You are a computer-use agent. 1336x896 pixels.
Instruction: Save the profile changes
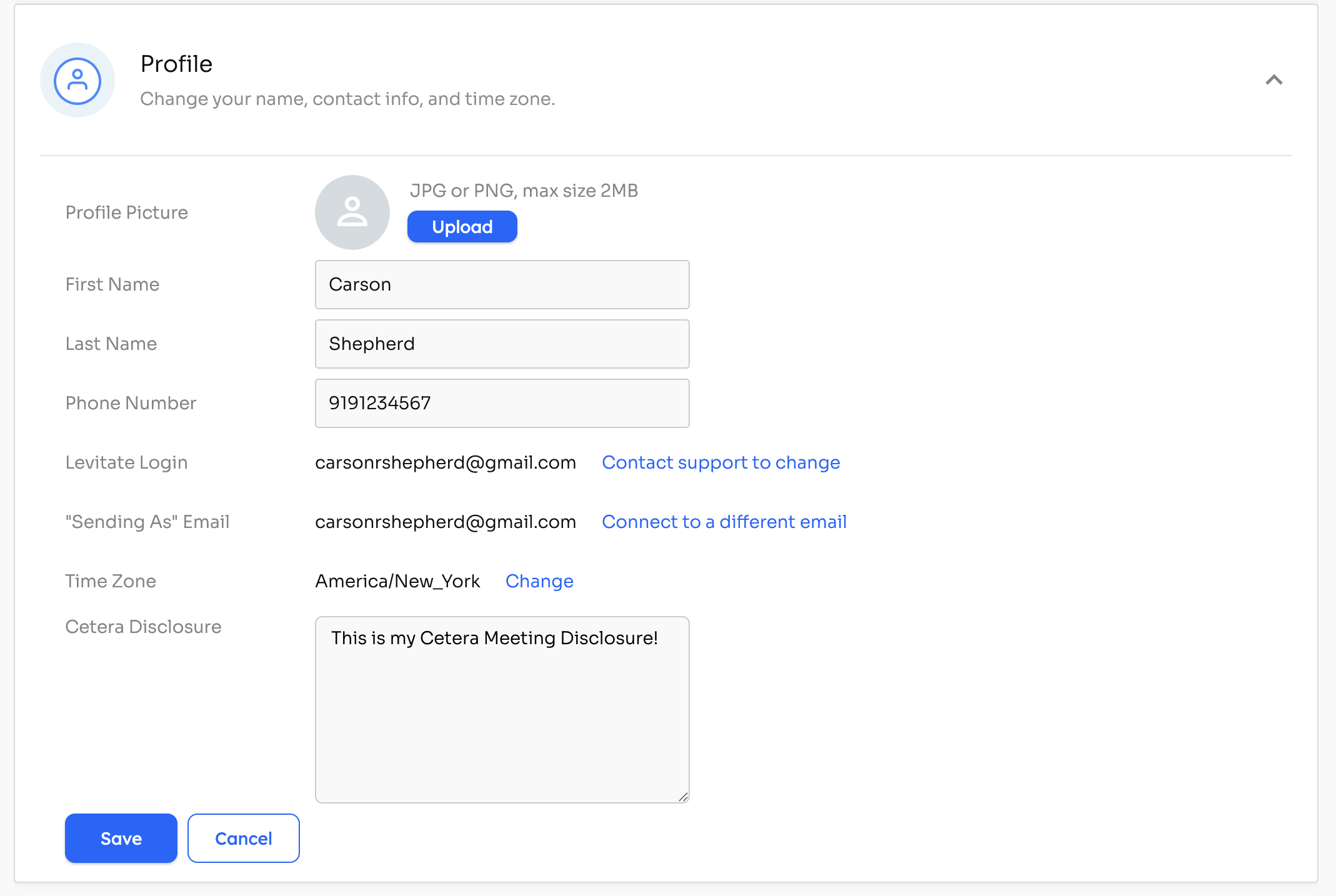(x=121, y=839)
